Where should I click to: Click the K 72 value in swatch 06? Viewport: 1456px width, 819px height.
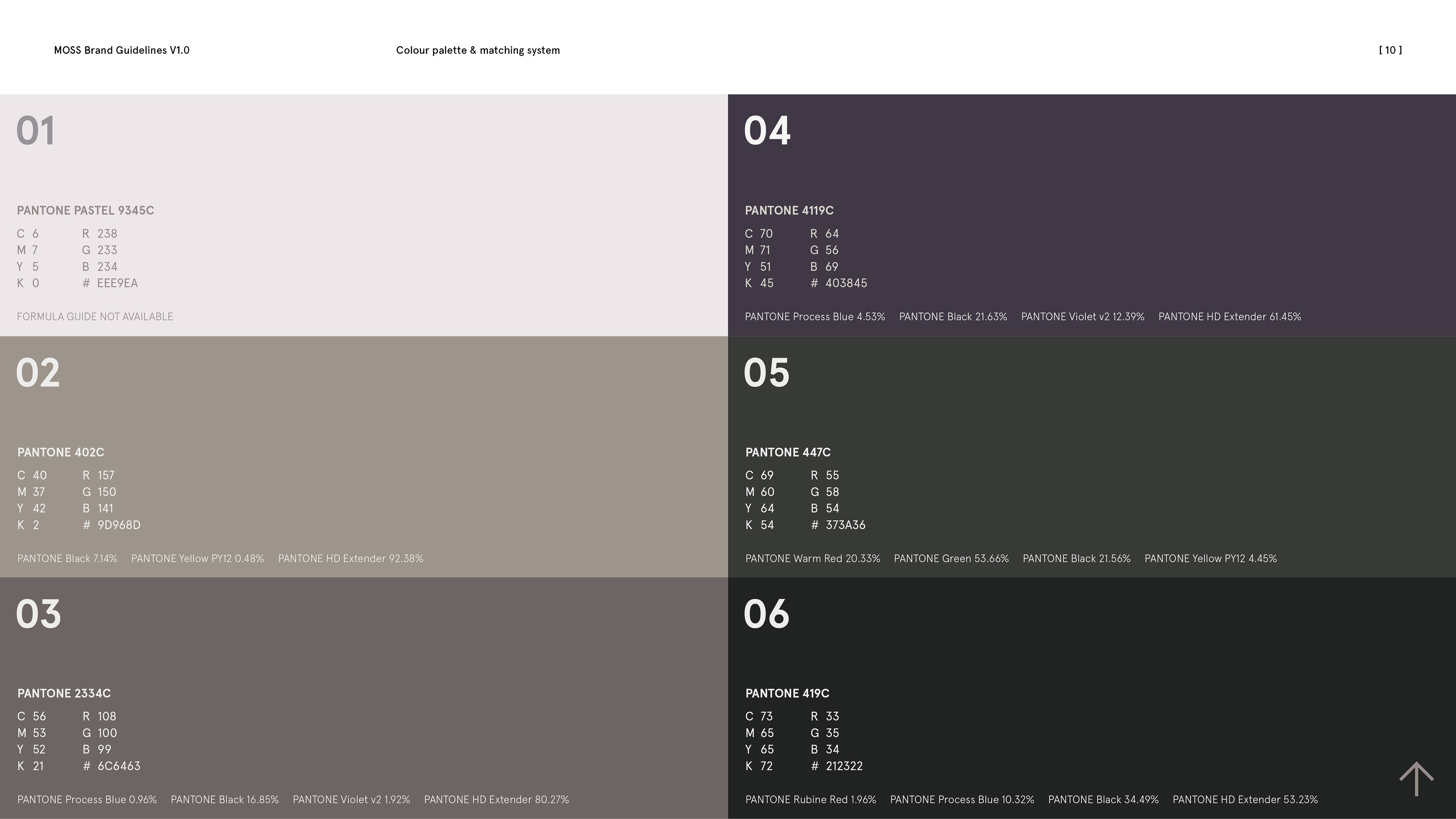(758, 766)
